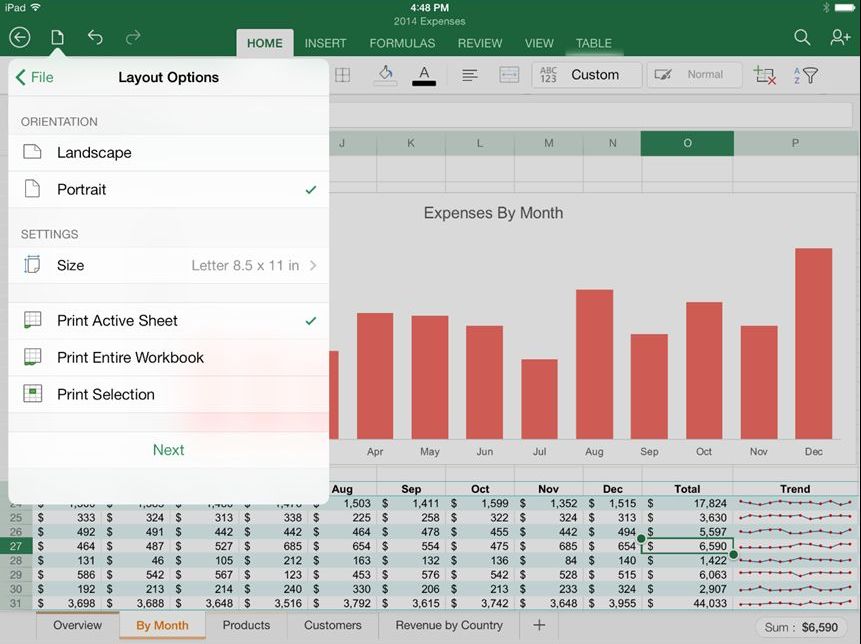Click the delete cells icon

coord(765,75)
